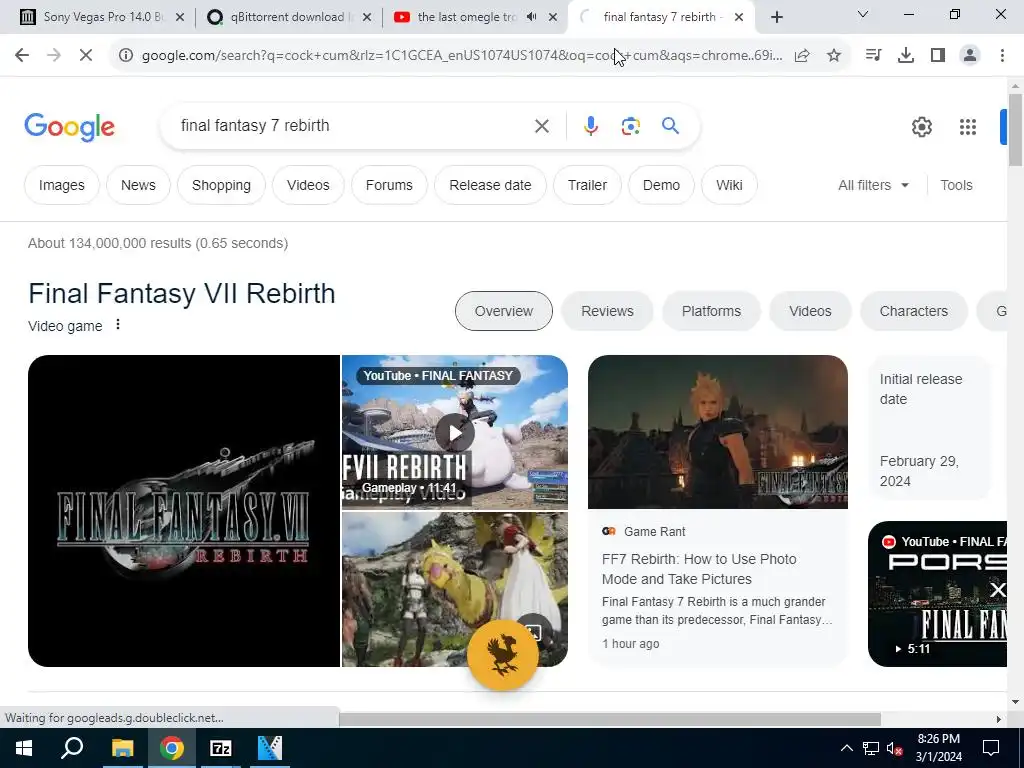Open File Explorer from taskbar

click(x=122, y=748)
